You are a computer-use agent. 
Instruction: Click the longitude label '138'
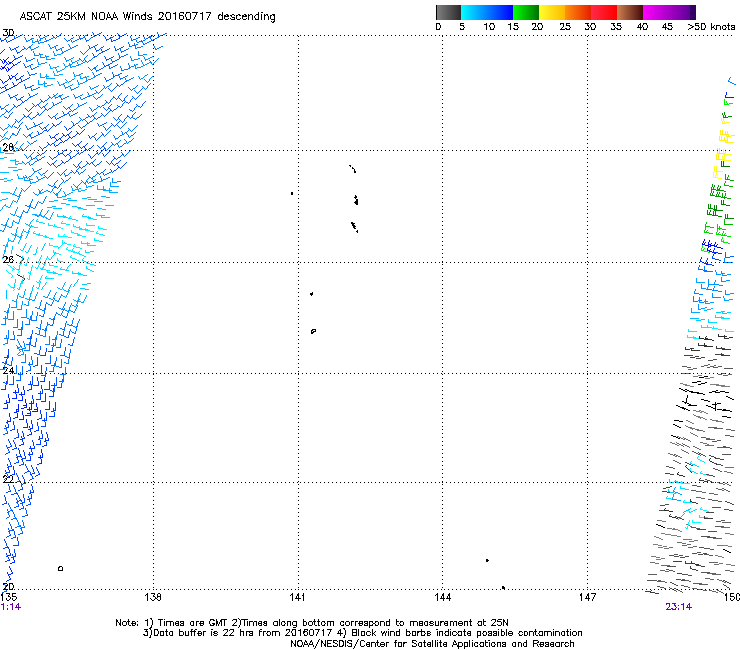(x=153, y=597)
